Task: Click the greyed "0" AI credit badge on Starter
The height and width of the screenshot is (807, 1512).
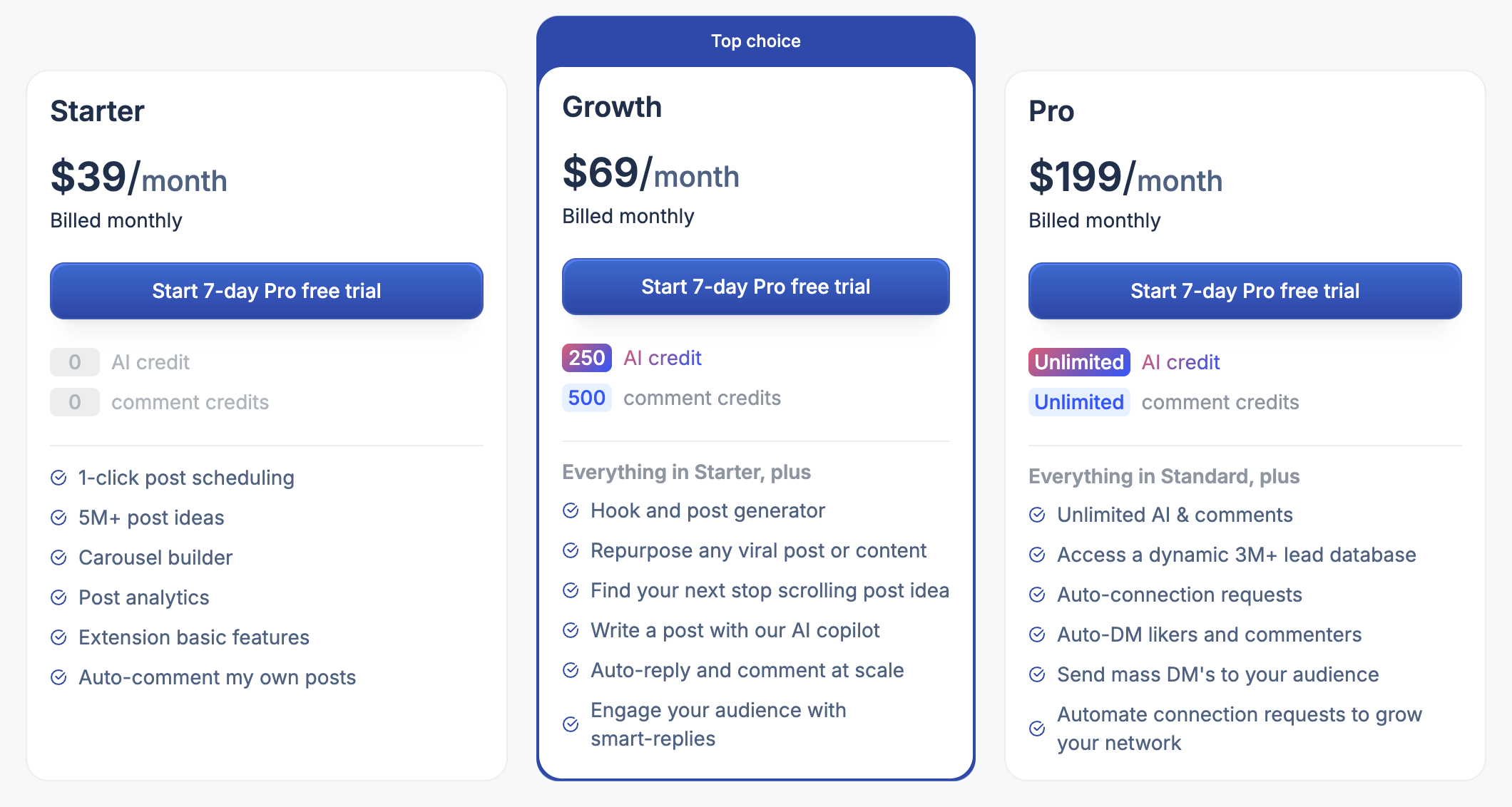Action: point(74,362)
